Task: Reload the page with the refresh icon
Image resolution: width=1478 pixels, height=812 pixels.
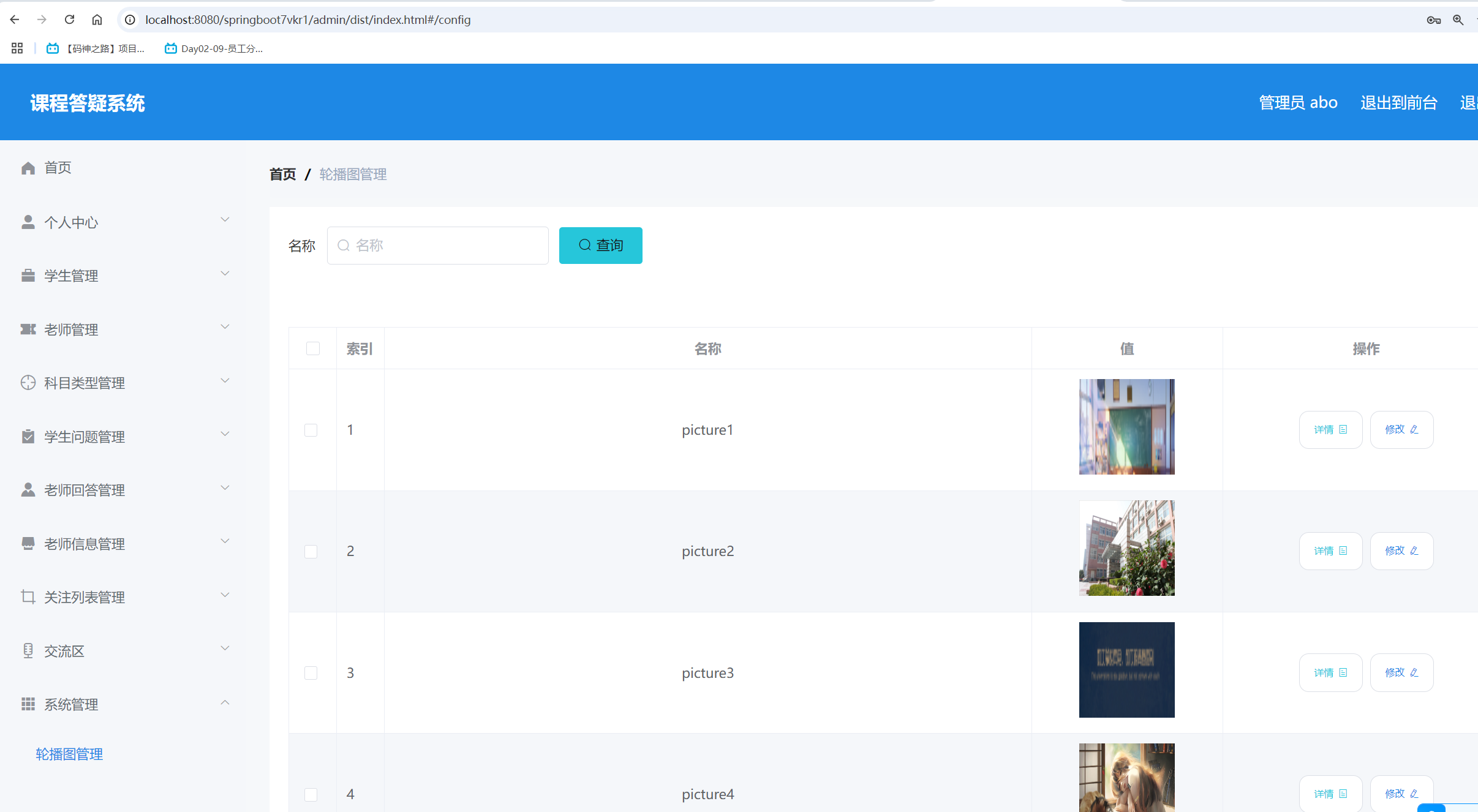Action: tap(69, 20)
